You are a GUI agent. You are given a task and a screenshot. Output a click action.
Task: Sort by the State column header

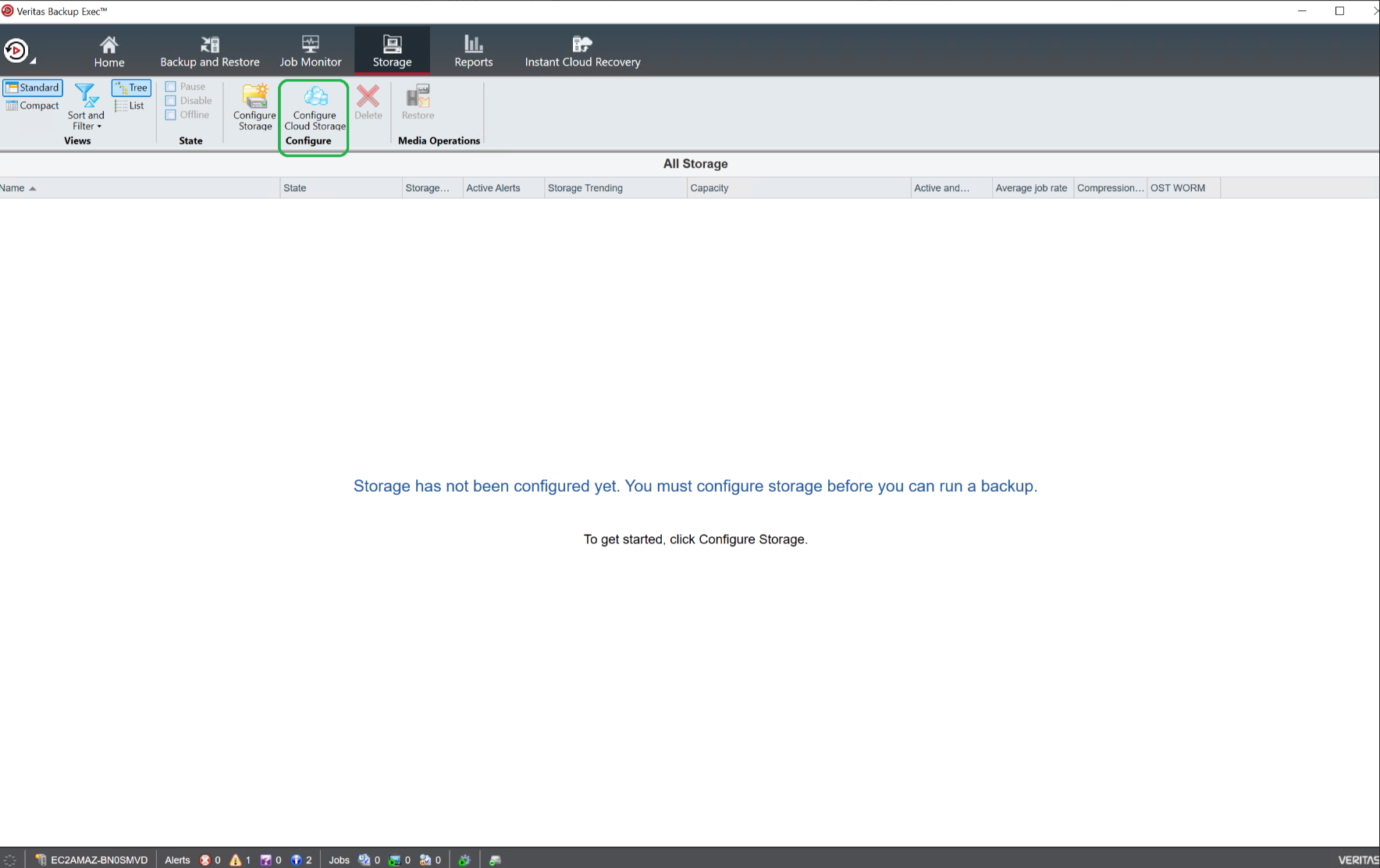point(341,188)
